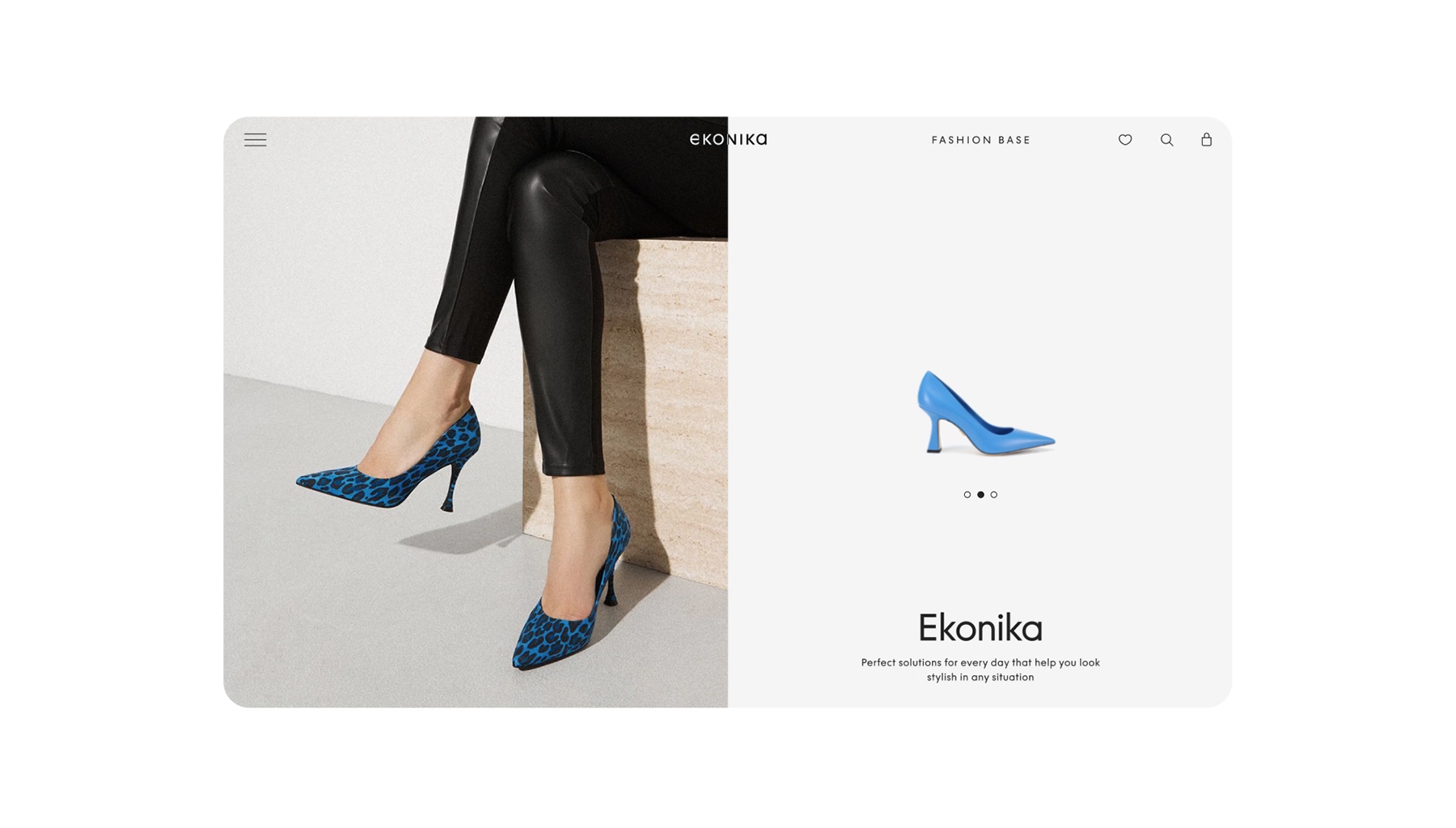
Task: Click the 'Perfect solutions for every day' text
Action: pos(980,670)
